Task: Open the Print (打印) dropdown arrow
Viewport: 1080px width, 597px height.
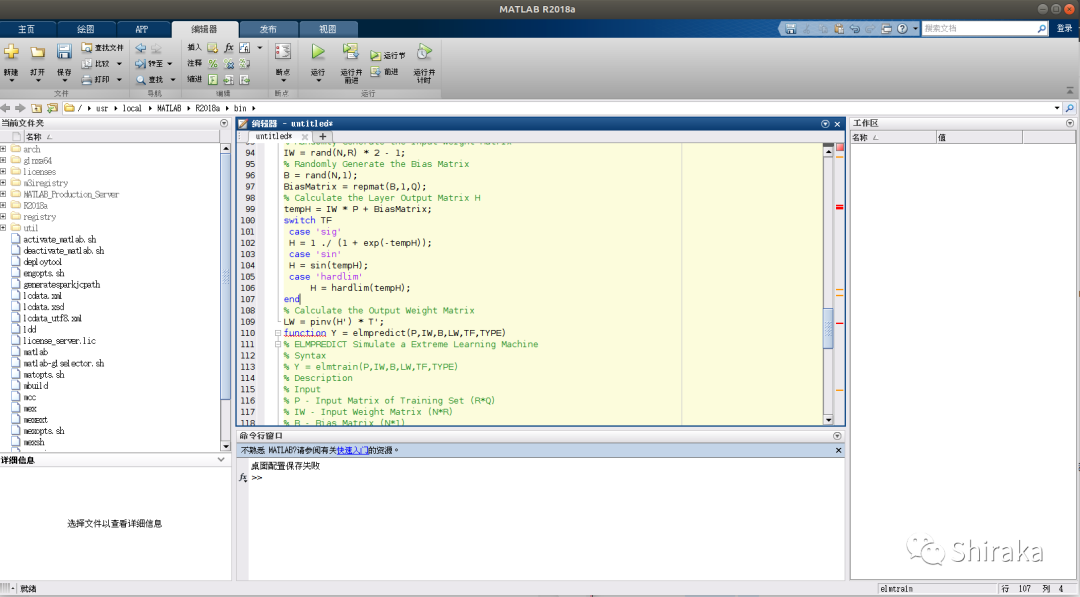Action: tap(118, 80)
